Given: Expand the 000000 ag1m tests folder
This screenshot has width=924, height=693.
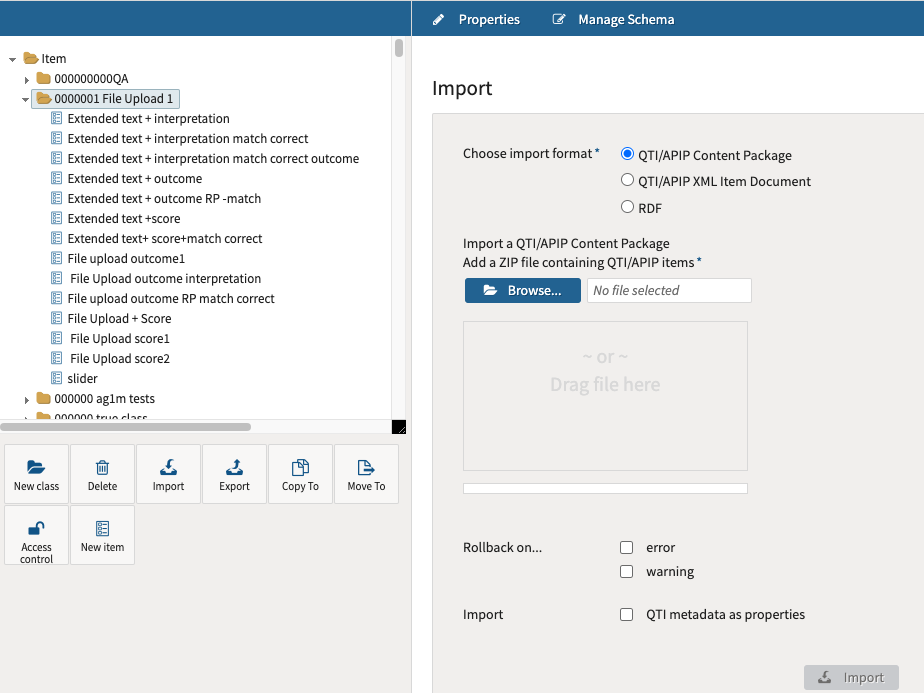Looking at the screenshot, I should [25, 398].
